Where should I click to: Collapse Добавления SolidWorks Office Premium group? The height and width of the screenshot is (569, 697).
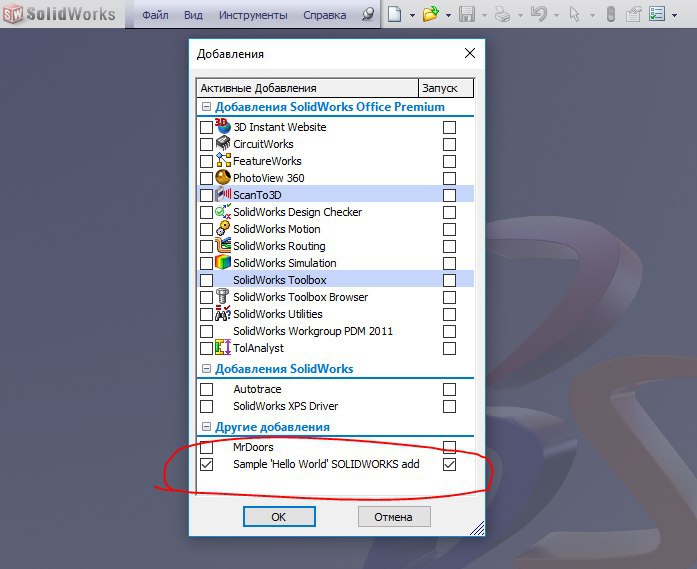tap(206, 107)
